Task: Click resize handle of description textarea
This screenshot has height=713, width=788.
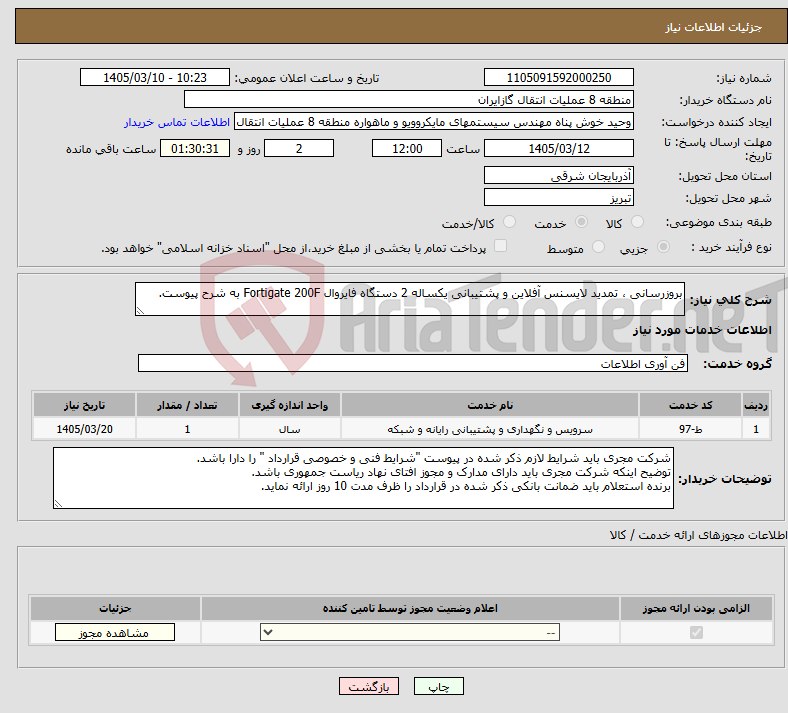Action: pyautogui.click(x=141, y=311)
